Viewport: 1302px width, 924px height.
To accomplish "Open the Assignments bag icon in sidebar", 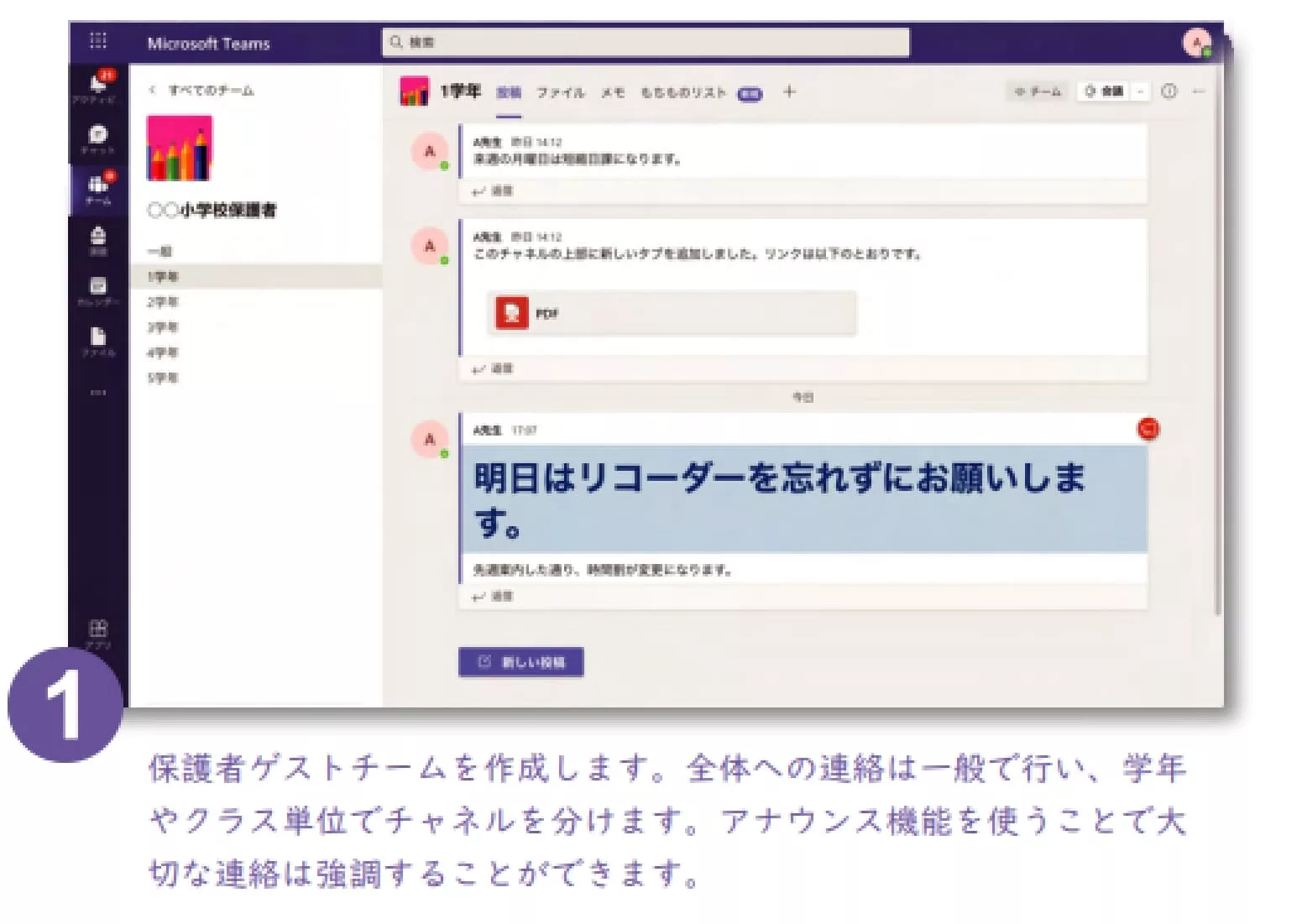I will pos(98,240).
